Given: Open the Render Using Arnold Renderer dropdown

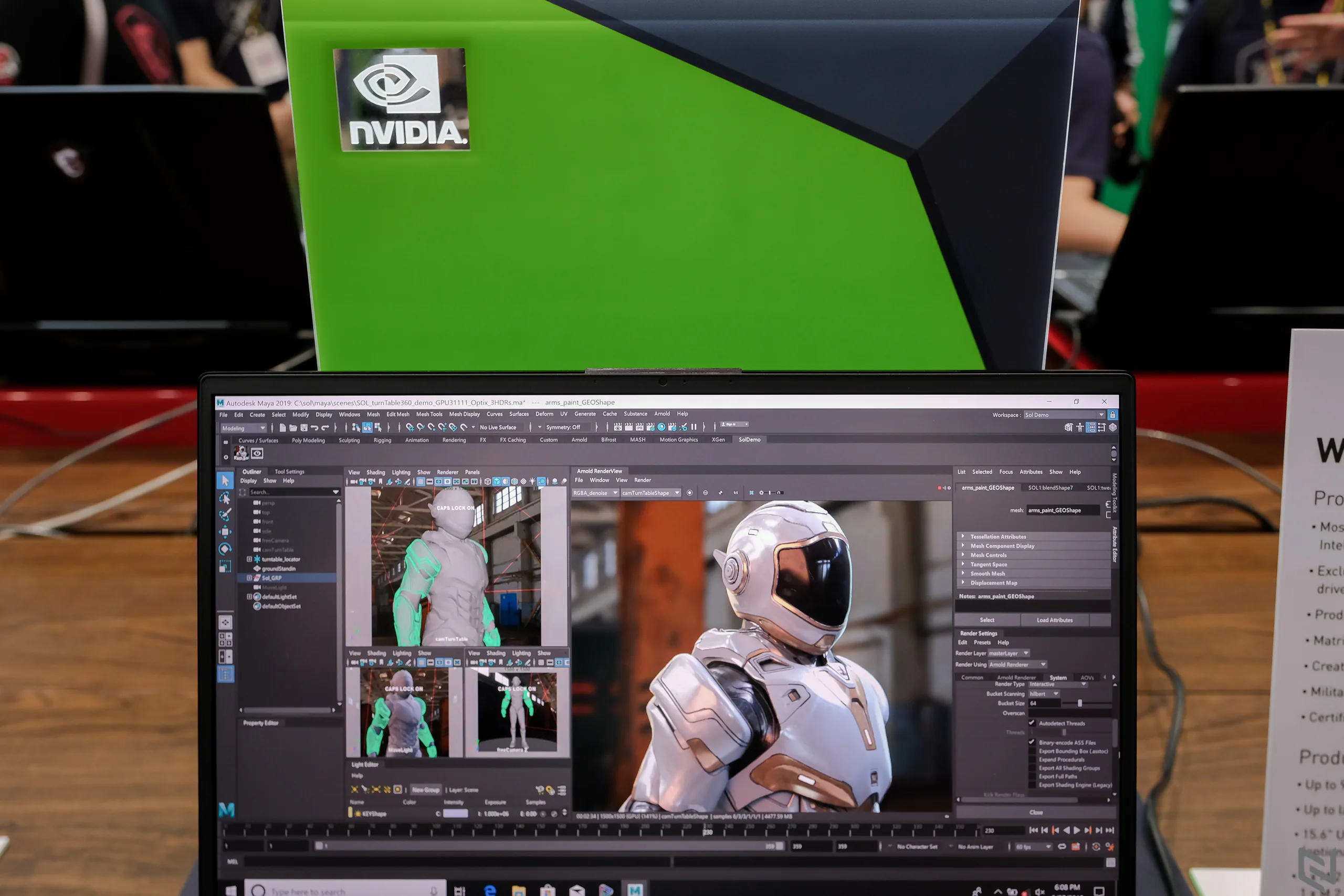Looking at the screenshot, I should pos(1018,665).
